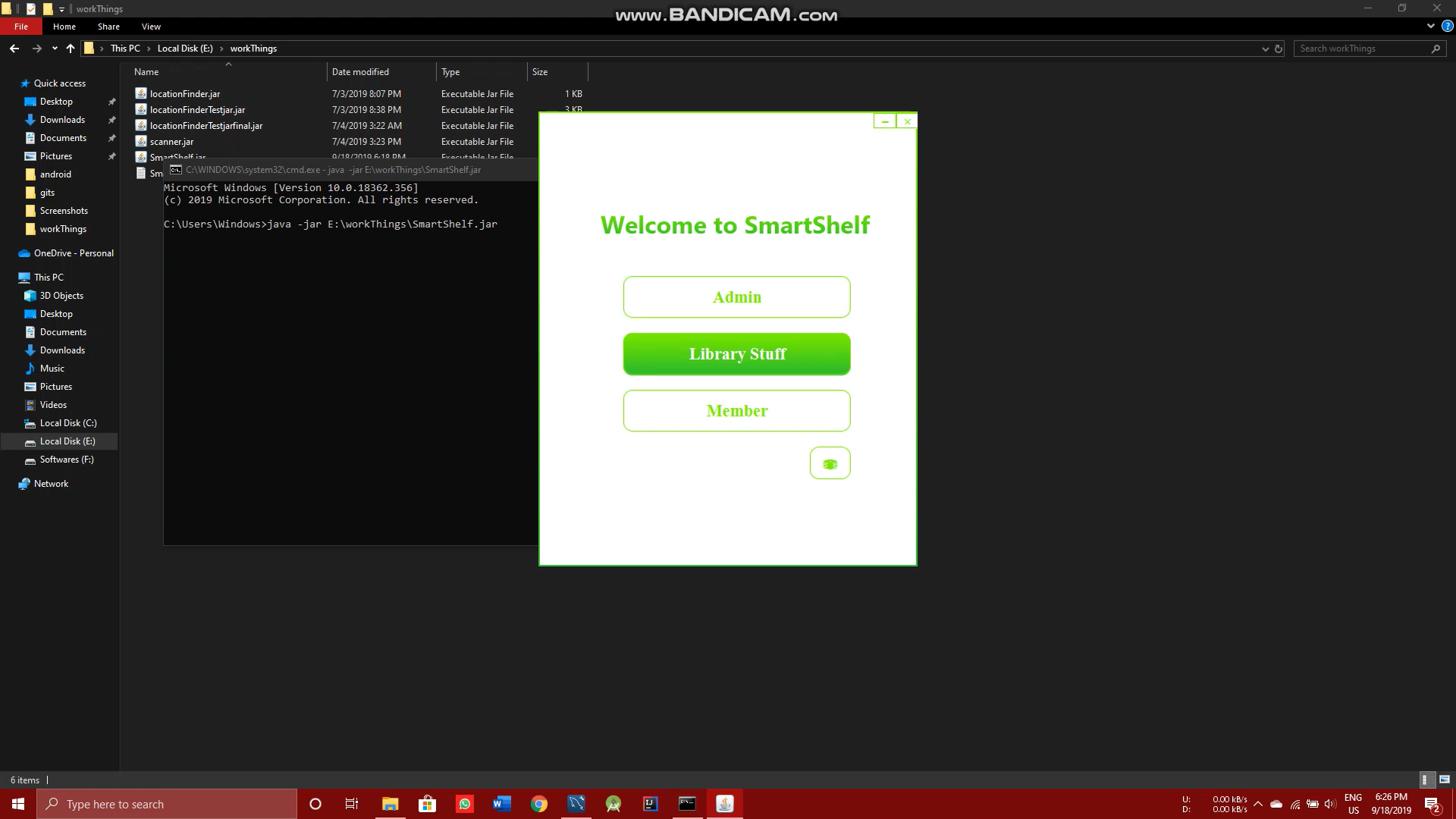Open MySQL Workbench from the taskbar
Screen dimensions: 1456x819
576,804
